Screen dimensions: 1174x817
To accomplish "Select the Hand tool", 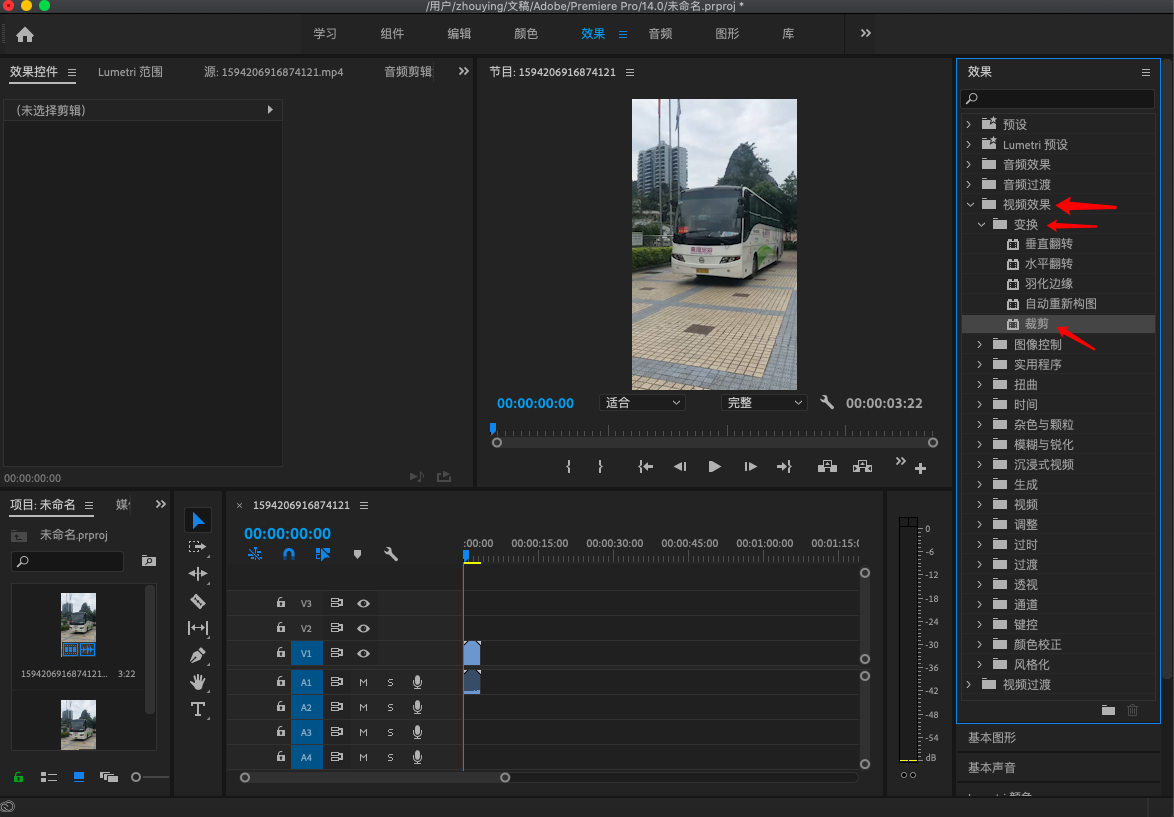I will [198, 682].
